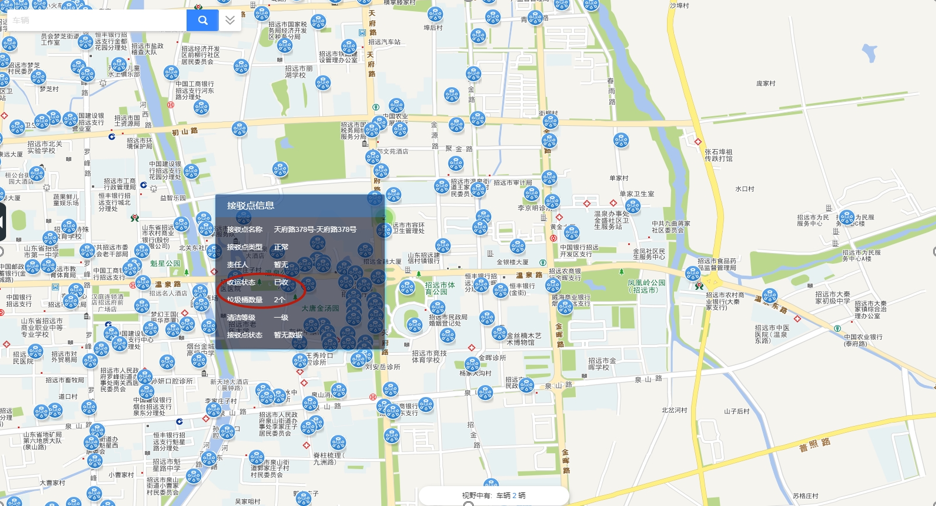The width and height of the screenshot is (936, 506).
Task: Click marker beside 招远市为民服务中心
Action: pos(846,217)
